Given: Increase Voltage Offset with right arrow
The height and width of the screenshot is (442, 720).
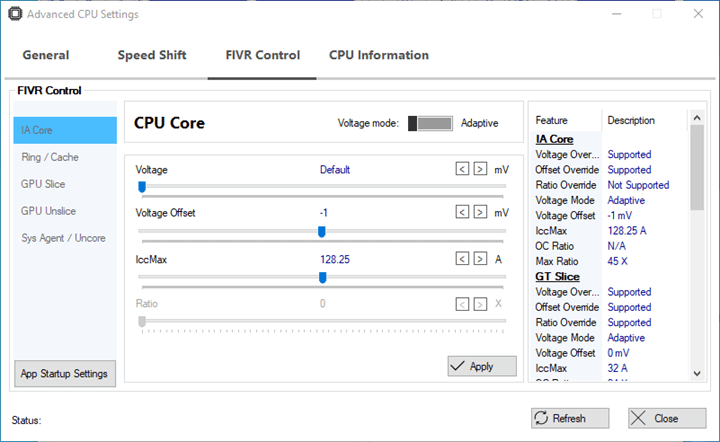Looking at the screenshot, I should click(480, 212).
